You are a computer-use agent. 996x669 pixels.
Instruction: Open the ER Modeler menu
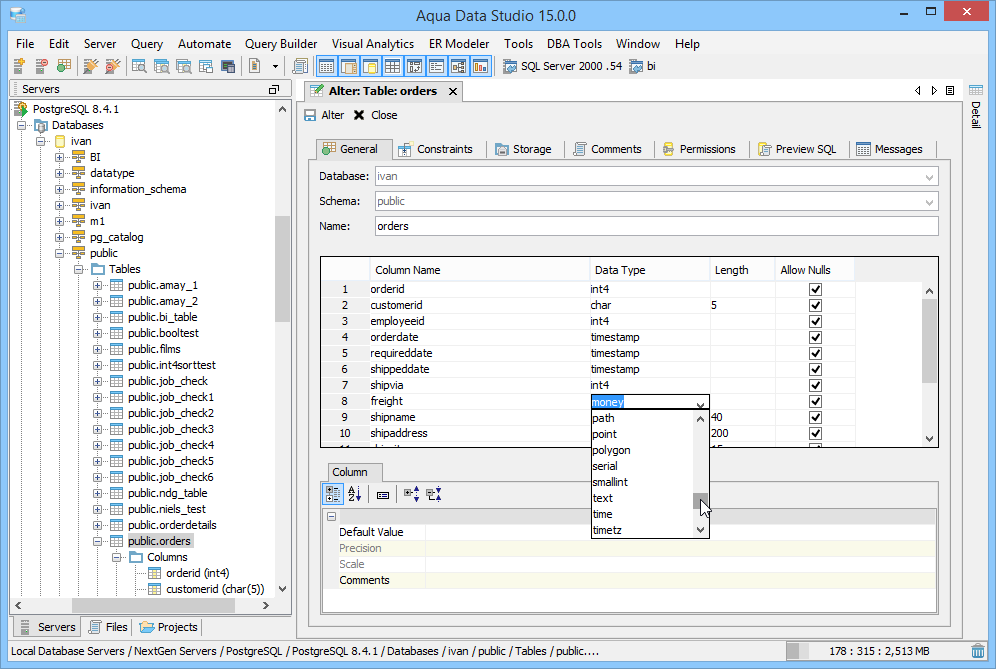[459, 44]
